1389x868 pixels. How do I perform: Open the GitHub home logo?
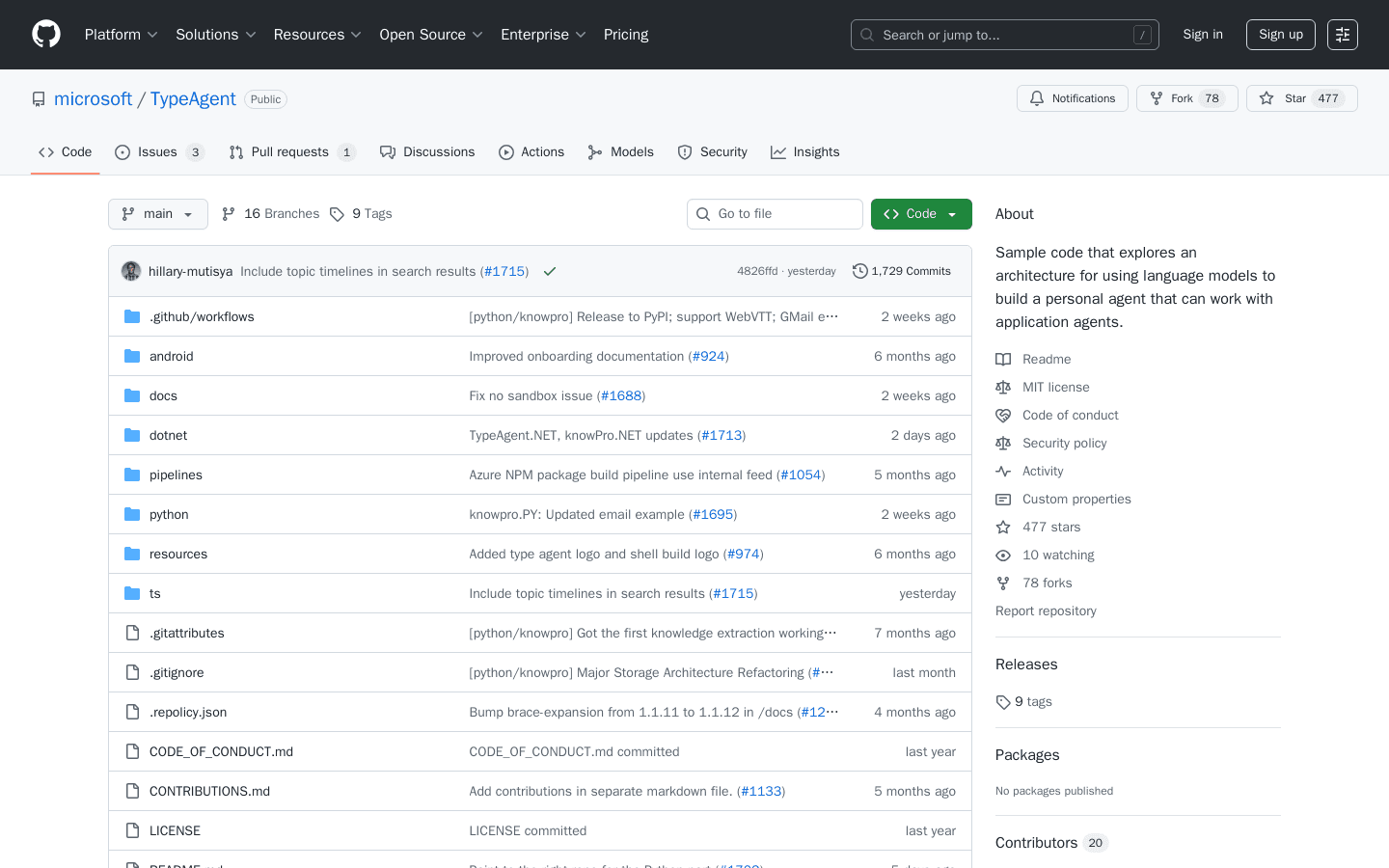pyautogui.click(x=45, y=34)
